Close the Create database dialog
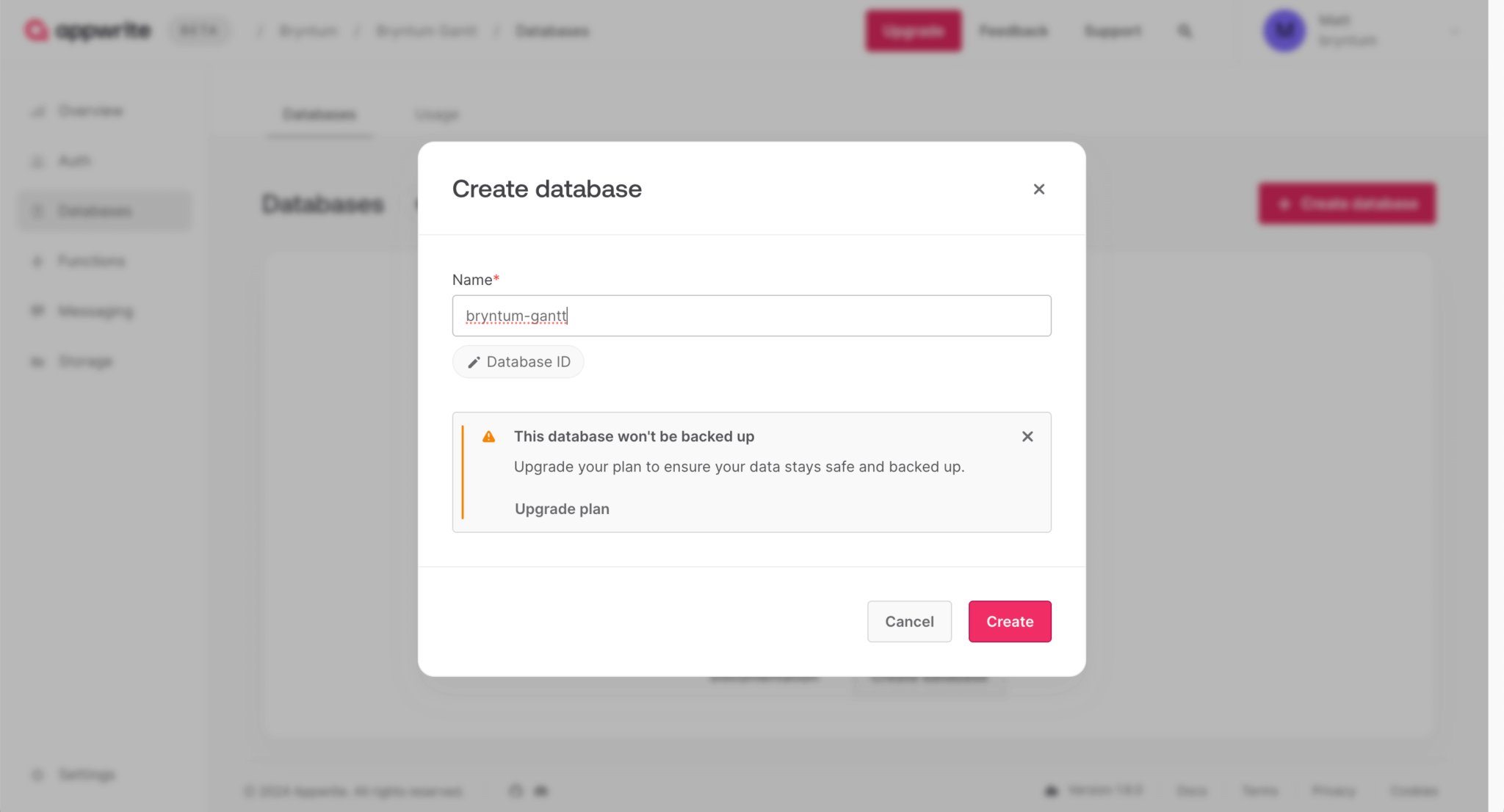 tap(1038, 189)
